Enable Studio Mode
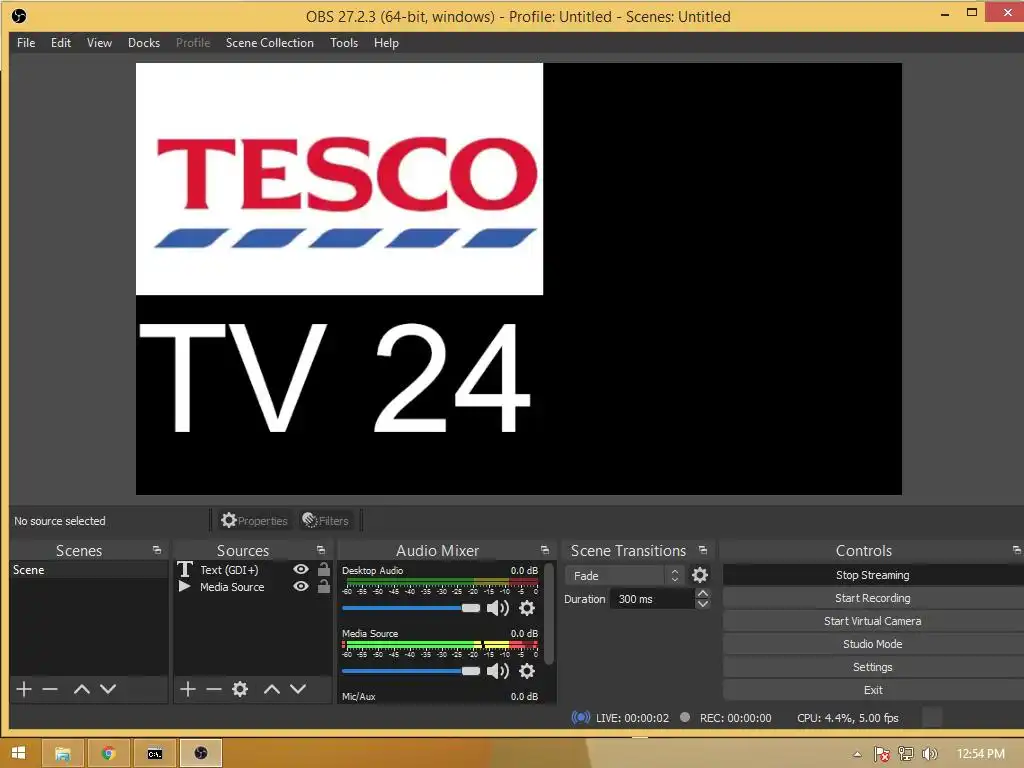1024x768 pixels. [x=872, y=643]
